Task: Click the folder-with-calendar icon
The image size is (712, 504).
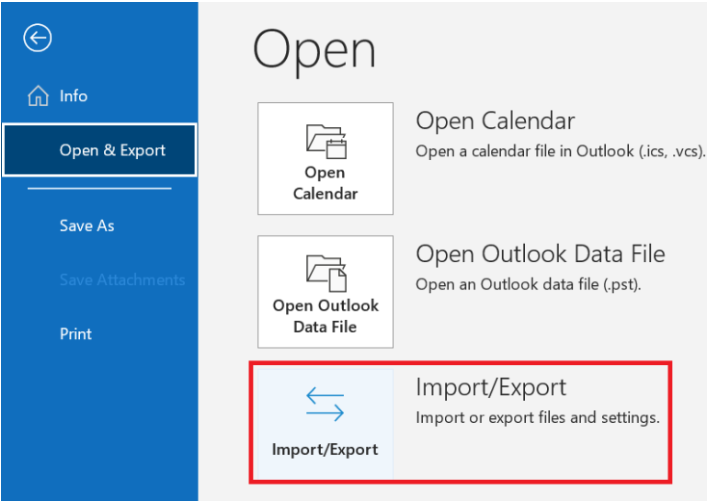Action: point(326,141)
